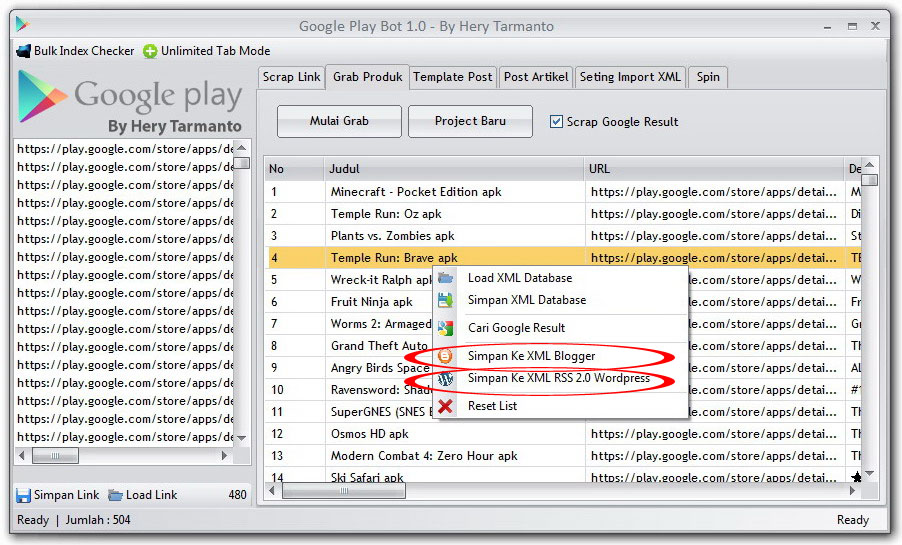Open the Seting Import XML tab

(630, 77)
